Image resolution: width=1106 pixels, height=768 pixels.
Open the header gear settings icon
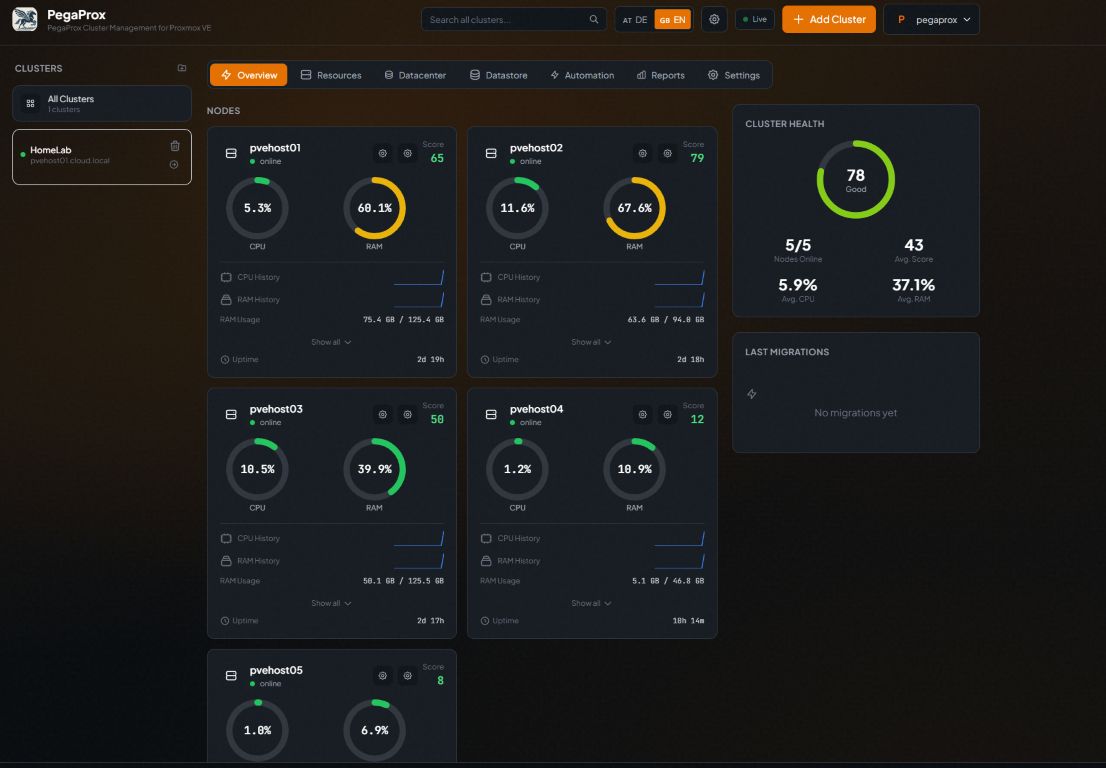[x=714, y=20]
